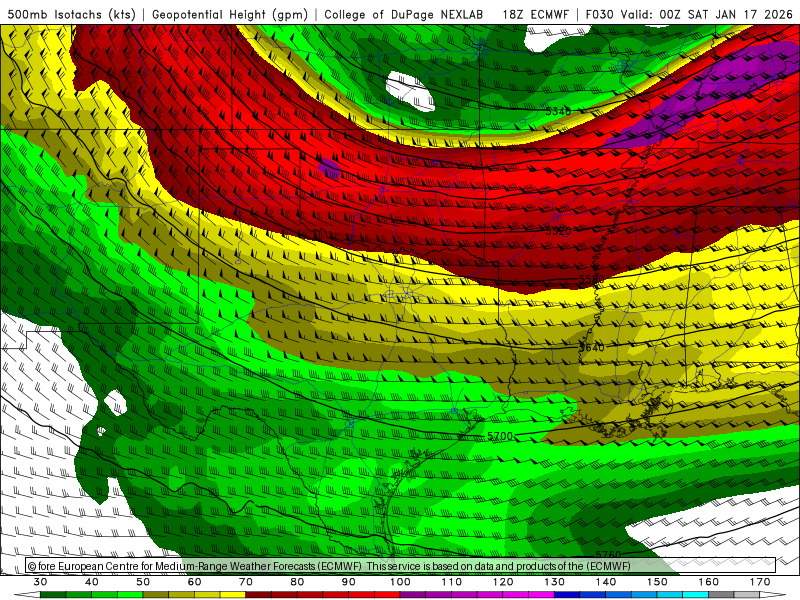Click the 50 label on the color scale
This screenshot has height=600, width=800.
point(143,582)
